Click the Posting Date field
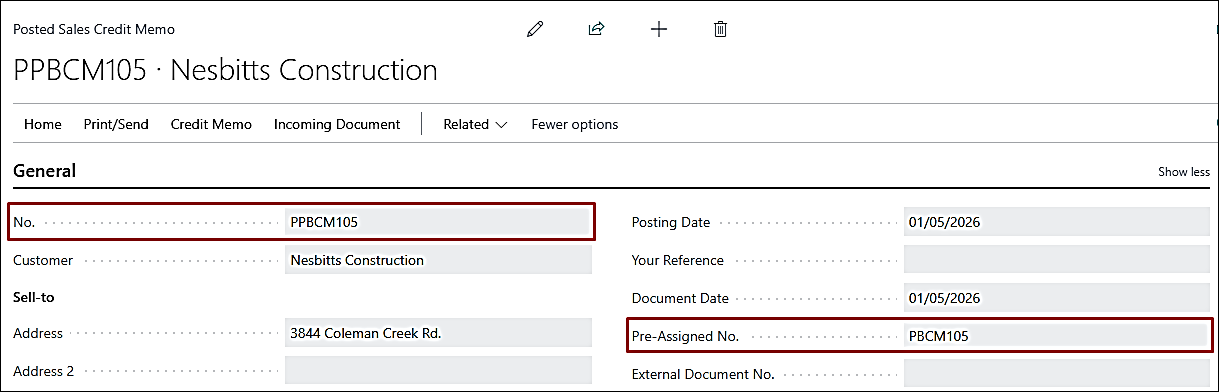The image size is (1219, 392). coord(1057,222)
